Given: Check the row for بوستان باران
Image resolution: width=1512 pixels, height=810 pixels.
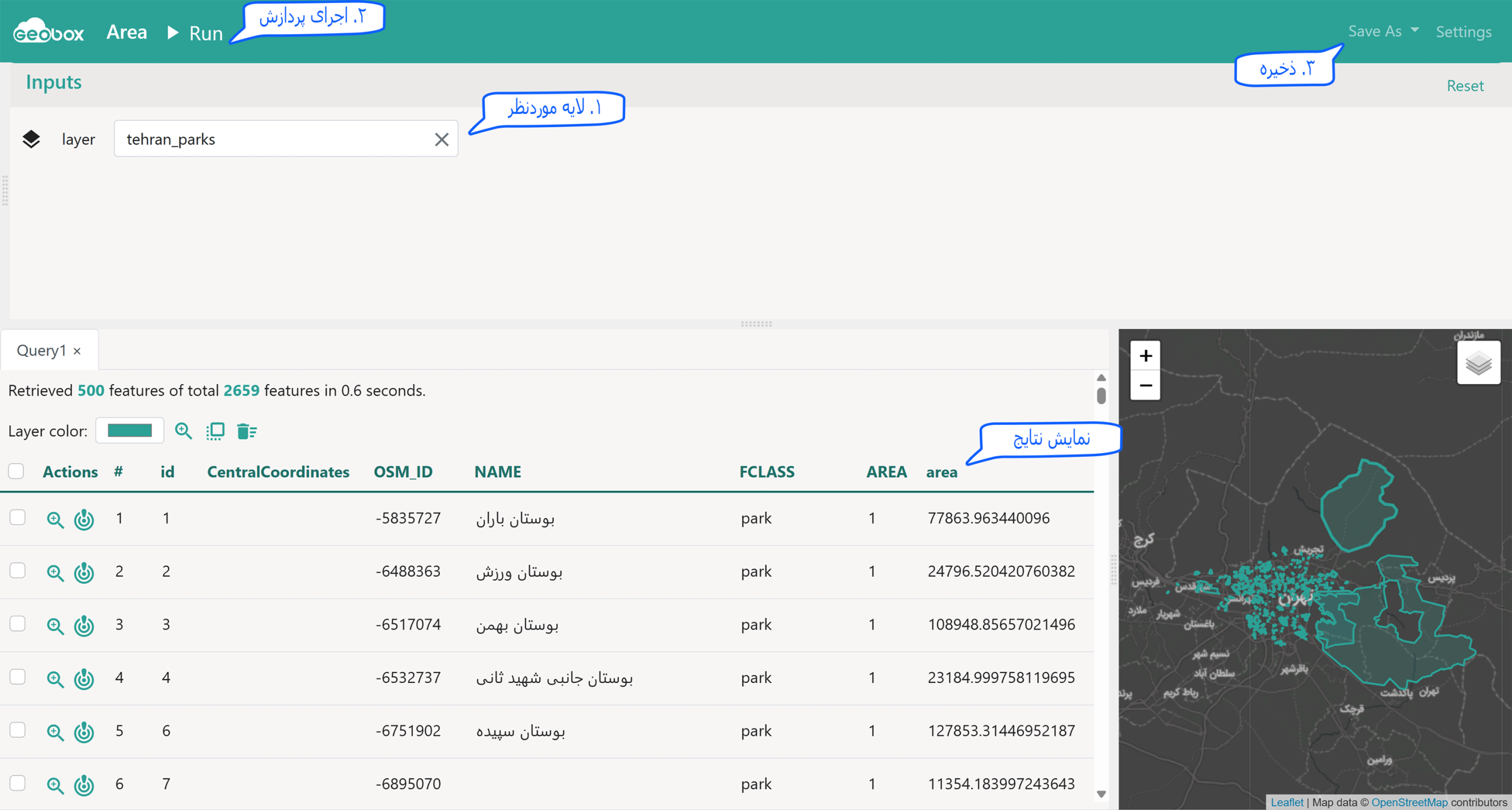Looking at the screenshot, I should click(18, 518).
